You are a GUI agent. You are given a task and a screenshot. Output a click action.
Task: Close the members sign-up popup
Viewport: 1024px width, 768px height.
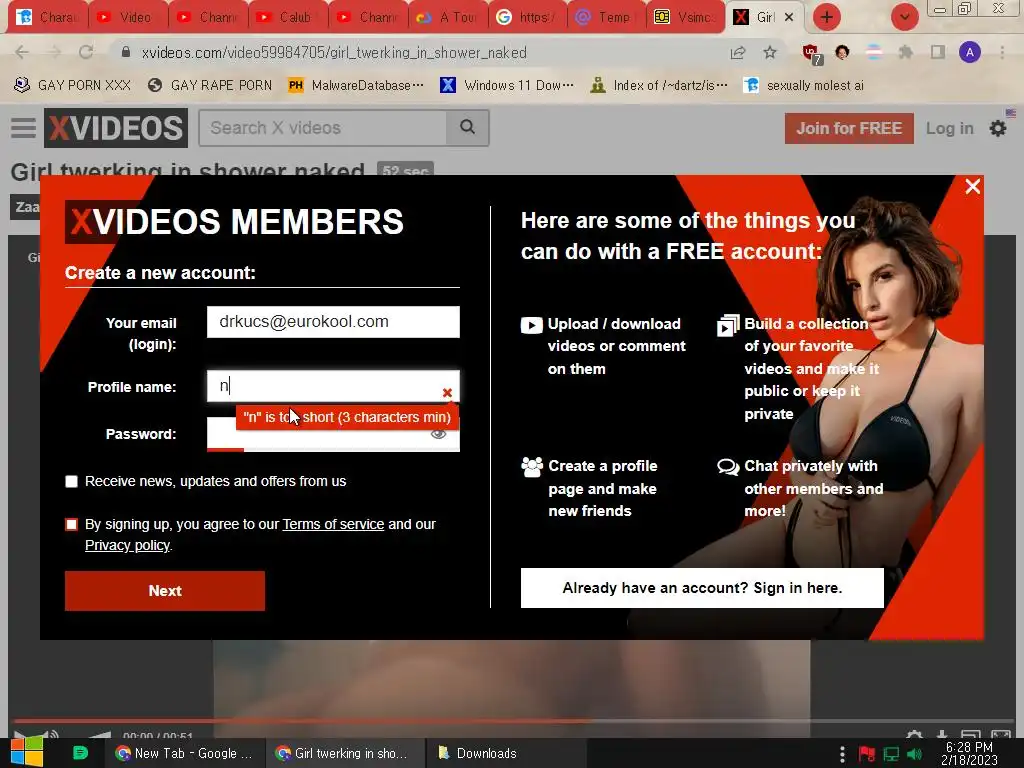point(972,187)
